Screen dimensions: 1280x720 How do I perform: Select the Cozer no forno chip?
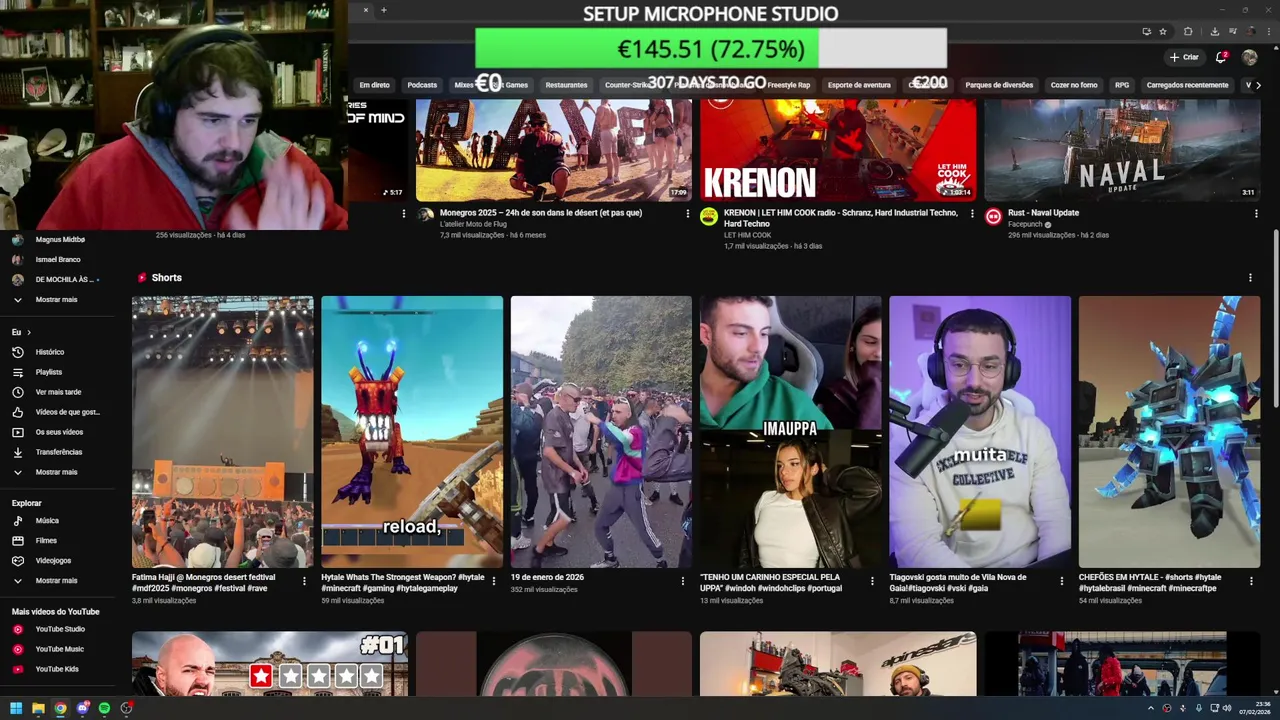tap(1074, 85)
